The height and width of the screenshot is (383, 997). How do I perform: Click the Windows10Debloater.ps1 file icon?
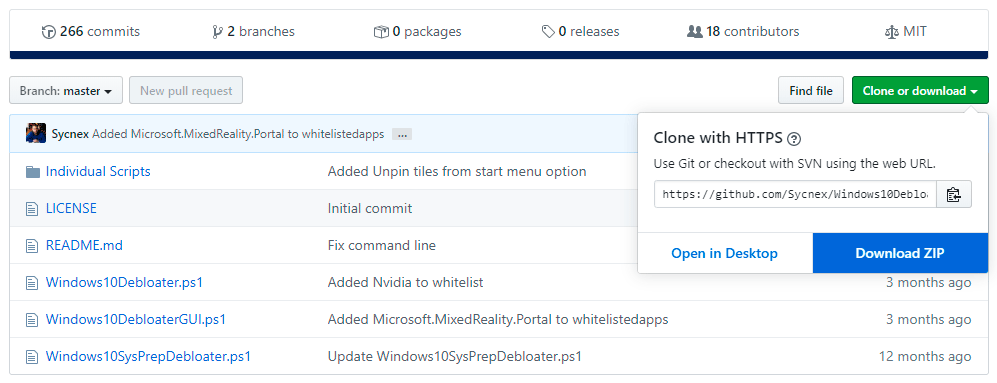[x=32, y=282]
